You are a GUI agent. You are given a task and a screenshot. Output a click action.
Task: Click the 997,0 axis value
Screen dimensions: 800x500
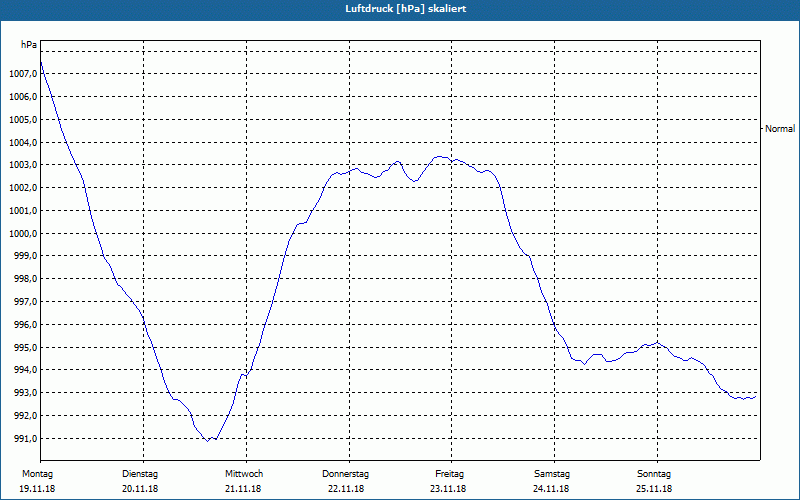click(x=25, y=302)
